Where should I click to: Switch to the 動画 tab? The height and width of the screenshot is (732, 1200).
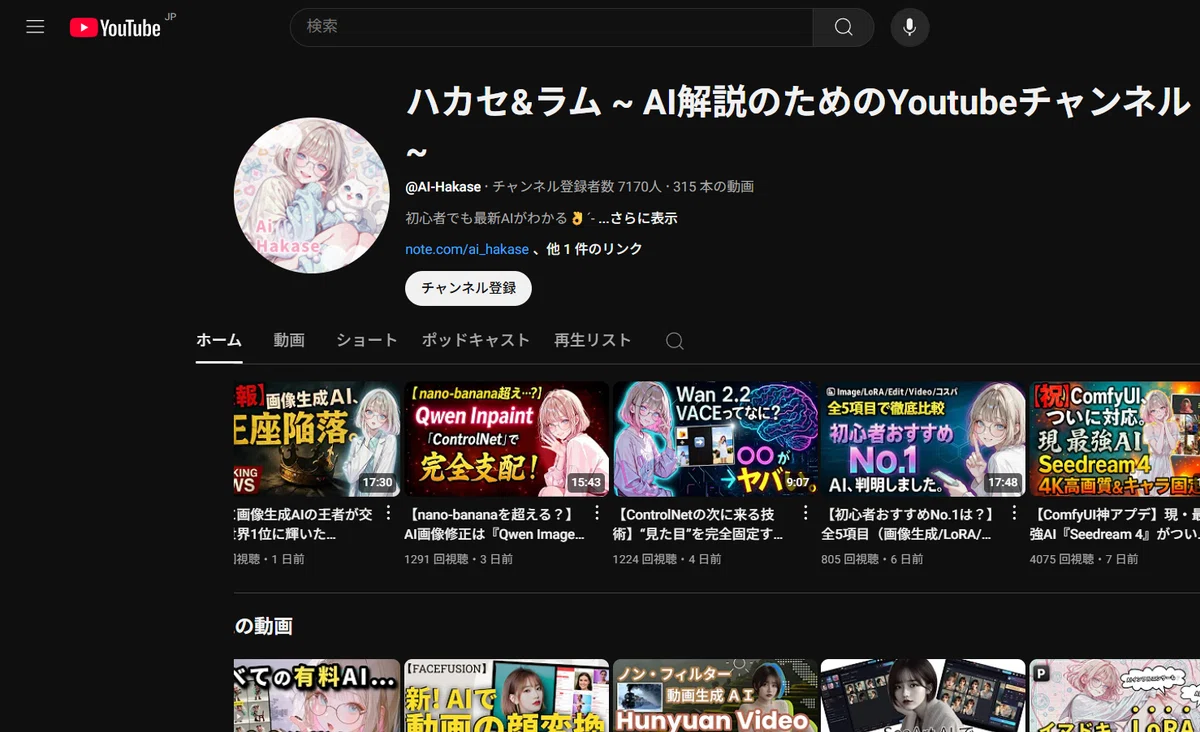[x=289, y=340]
